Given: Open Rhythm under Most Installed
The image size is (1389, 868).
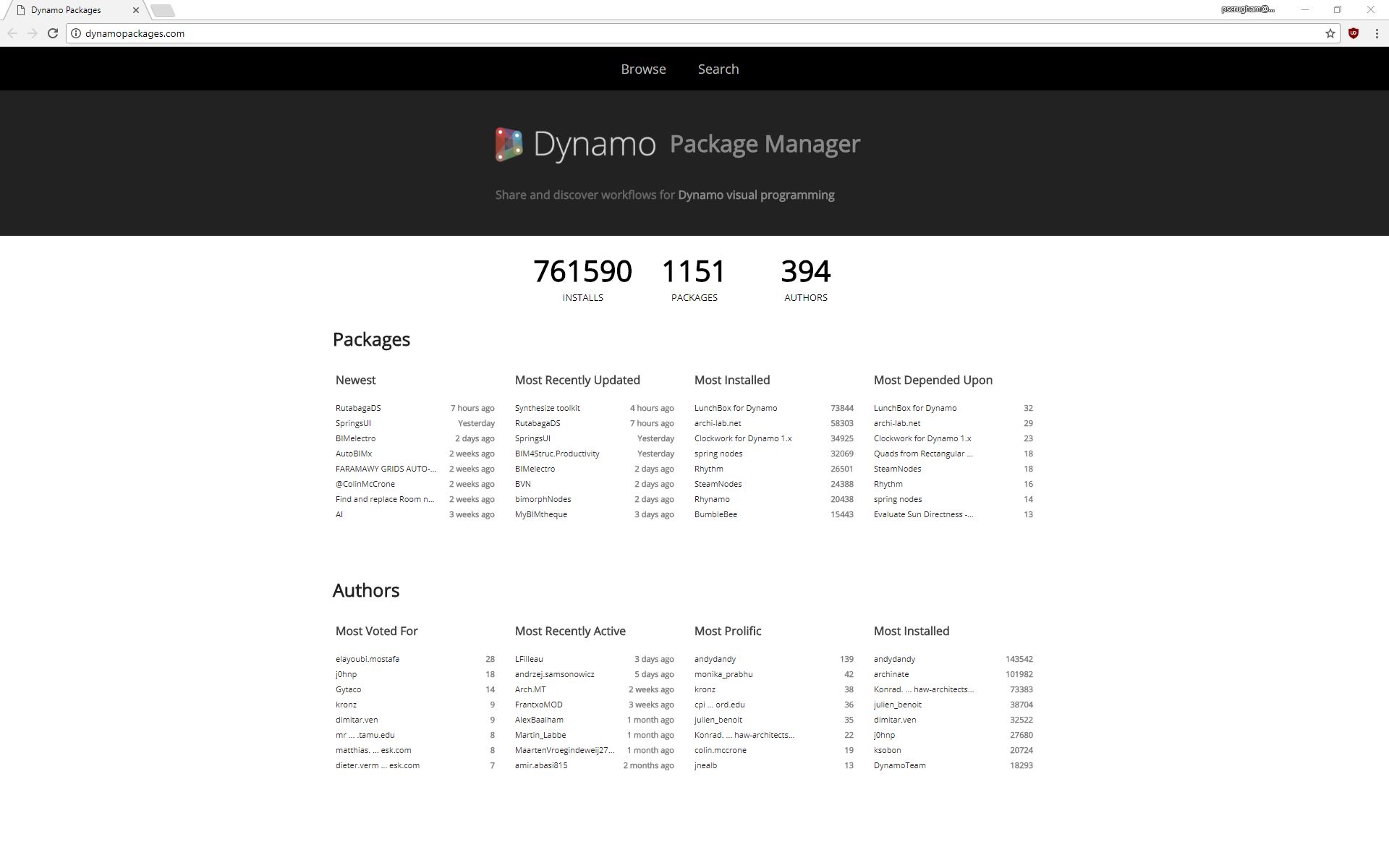Looking at the screenshot, I should coord(709,469).
